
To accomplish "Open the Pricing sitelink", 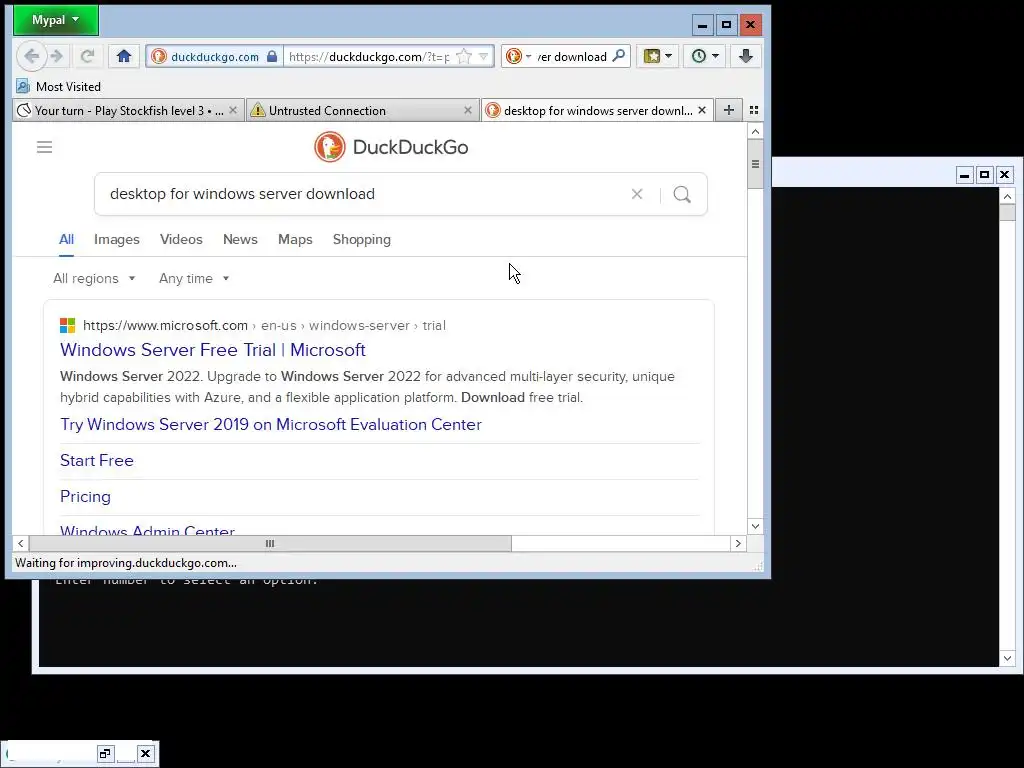I will (x=86, y=496).
